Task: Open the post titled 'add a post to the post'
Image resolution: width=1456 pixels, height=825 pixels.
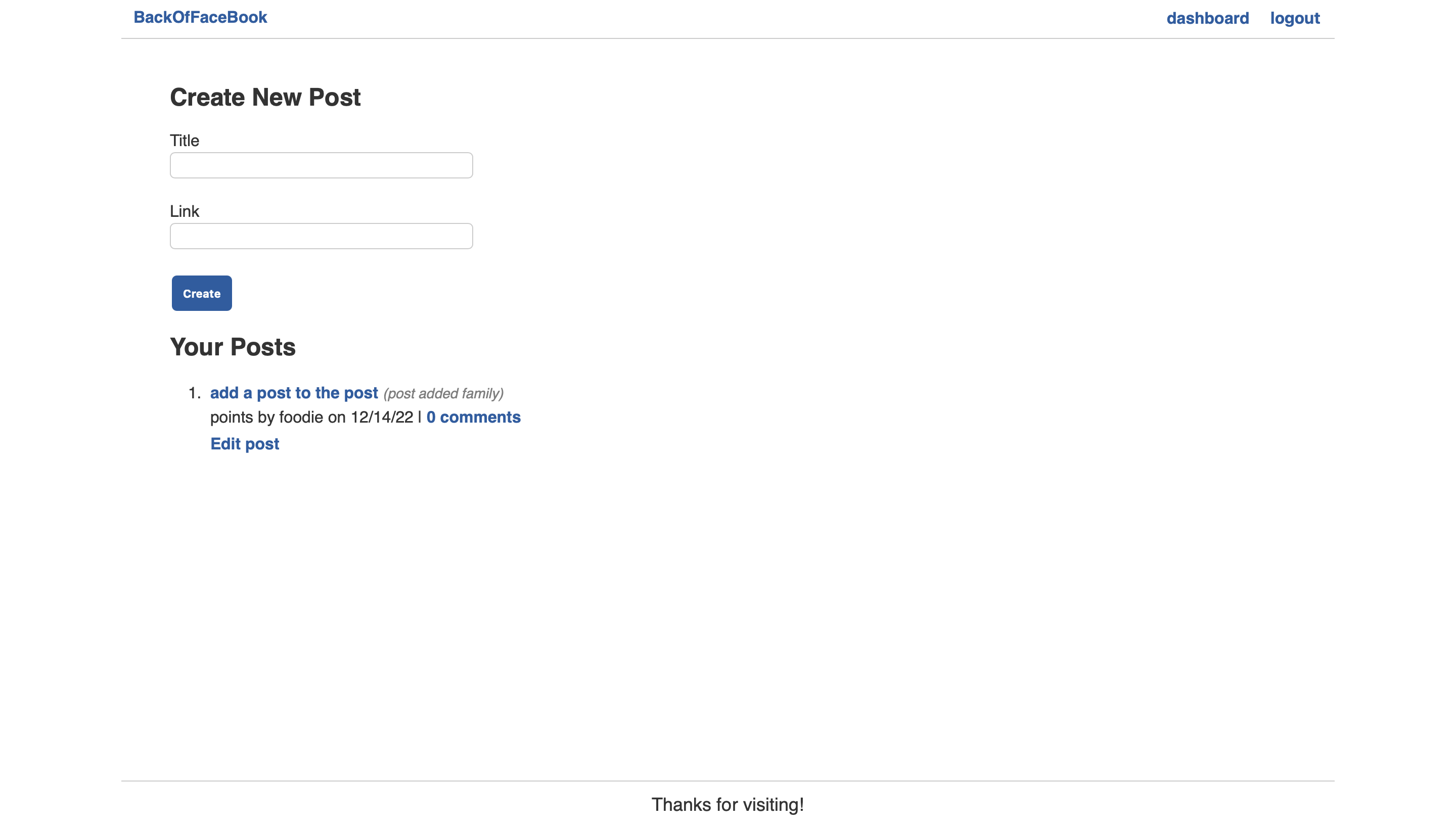Action: point(294,393)
